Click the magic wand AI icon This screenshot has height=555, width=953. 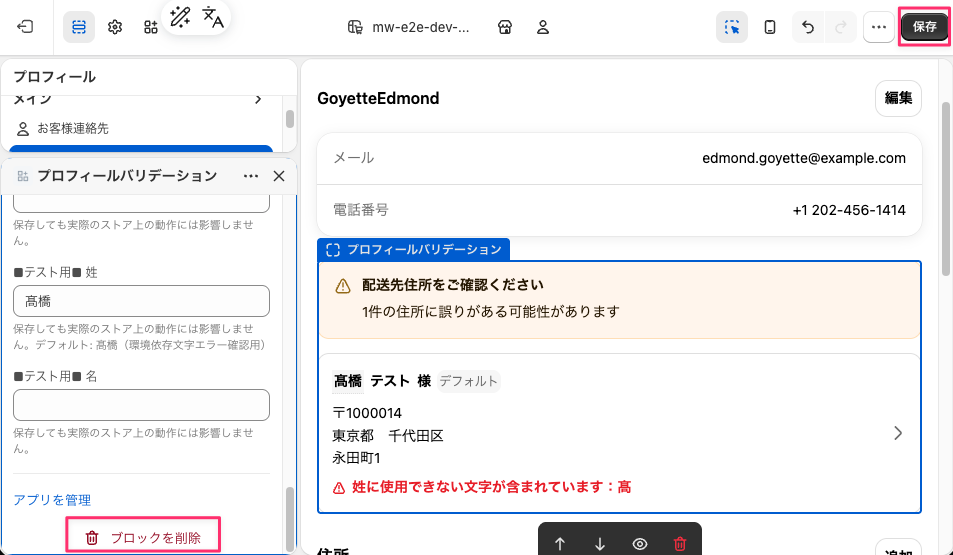(180, 16)
